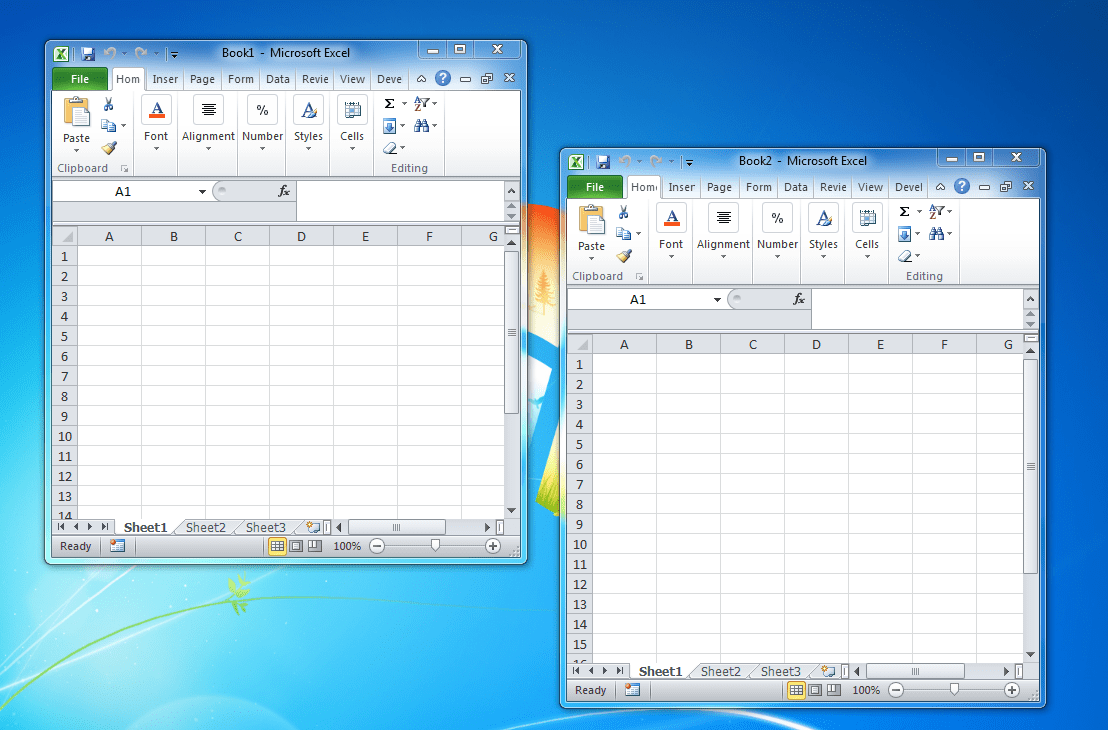The image size is (1108, 730).
Task: Click AutoSum sigma icon in Book1
Action: click(x=389, y=104)
